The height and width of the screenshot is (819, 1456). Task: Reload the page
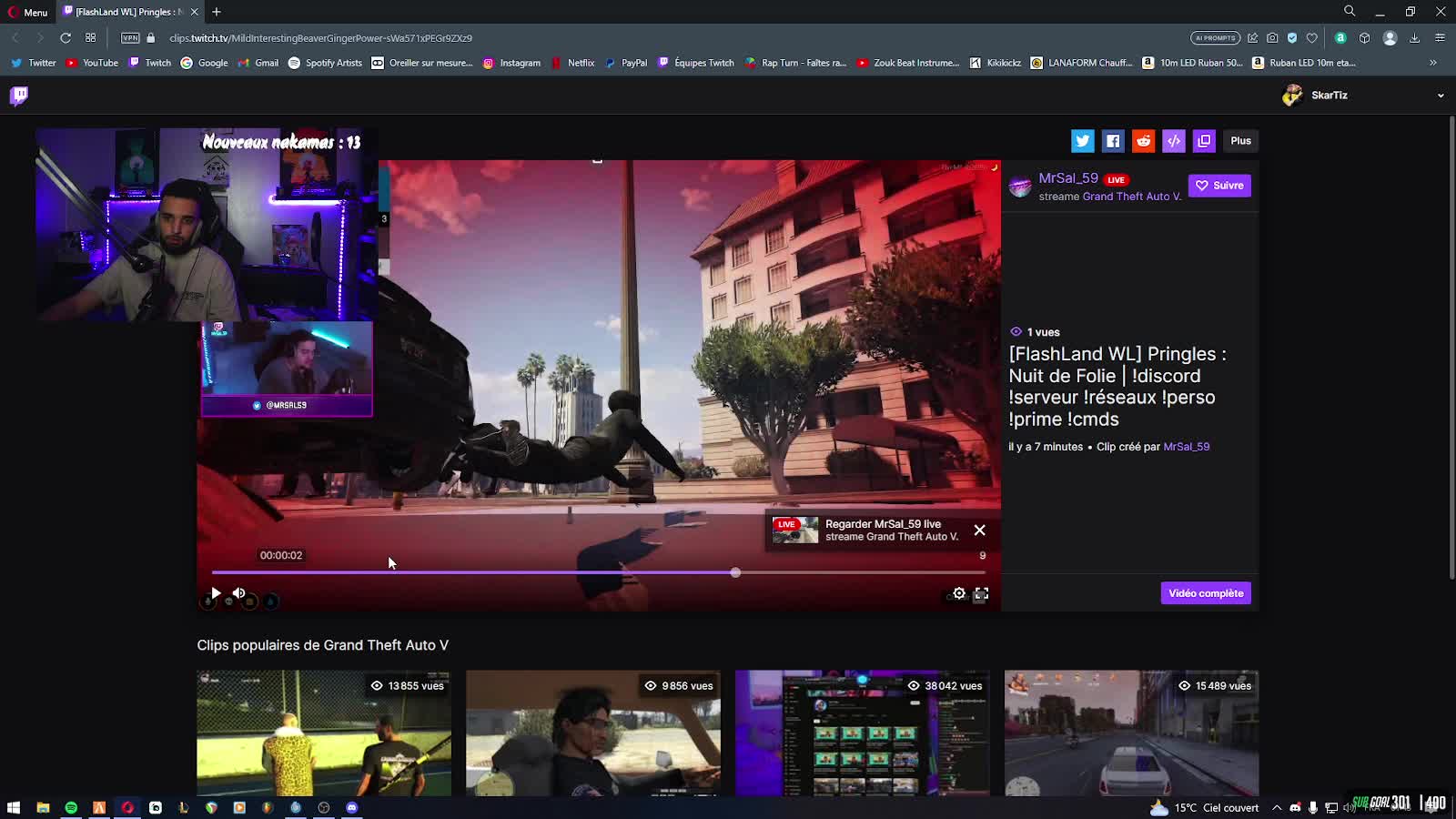66,38
